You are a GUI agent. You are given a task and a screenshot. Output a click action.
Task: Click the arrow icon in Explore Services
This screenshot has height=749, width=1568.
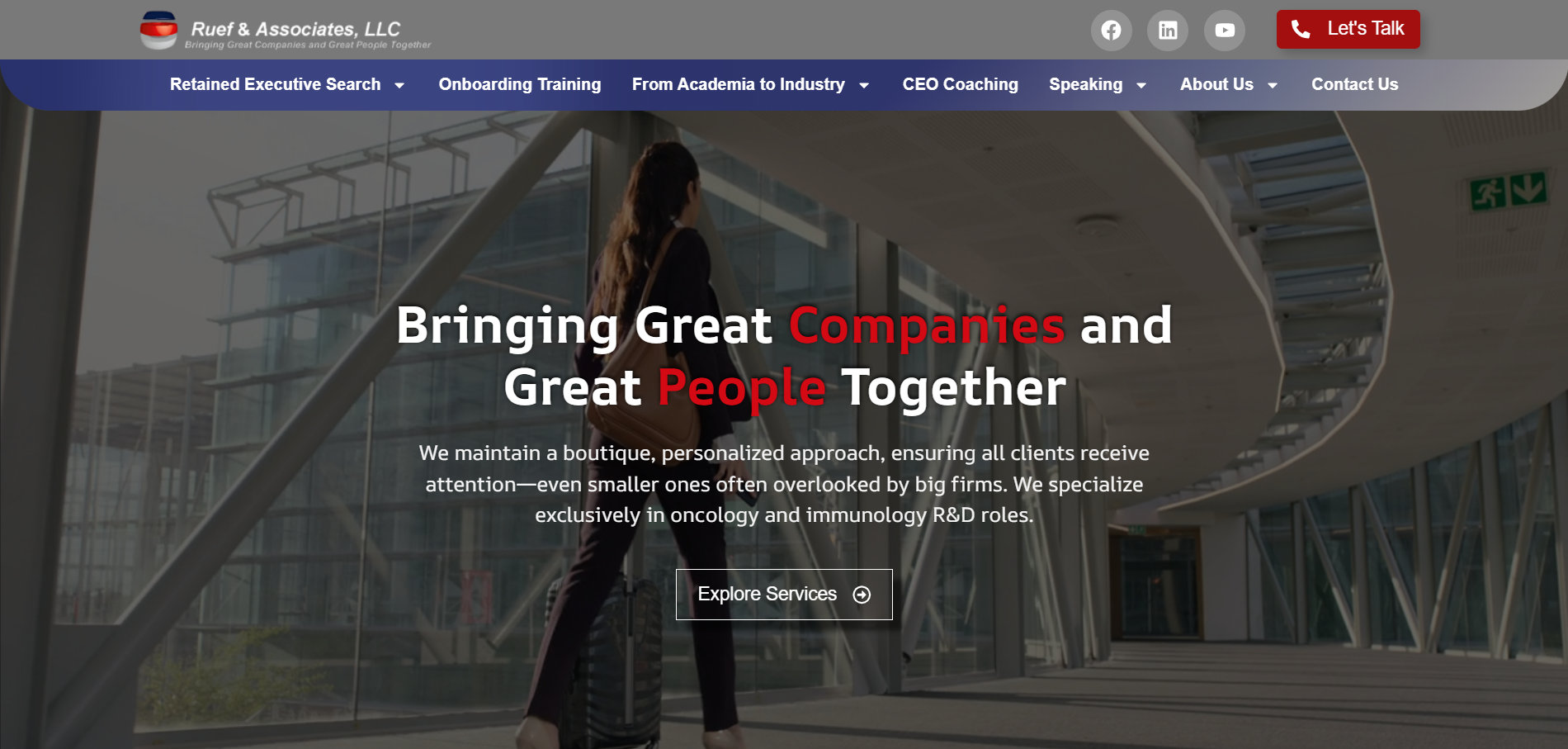tap(862, 595)
